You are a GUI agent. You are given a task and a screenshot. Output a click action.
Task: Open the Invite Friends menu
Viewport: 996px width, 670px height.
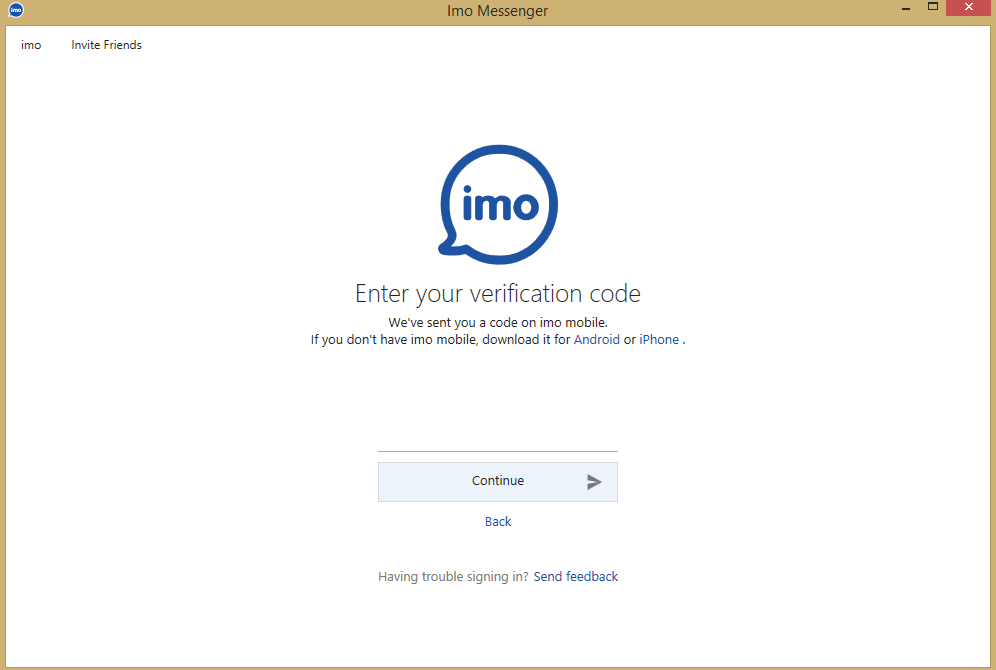pyautogui.click(x=106, y=45)
